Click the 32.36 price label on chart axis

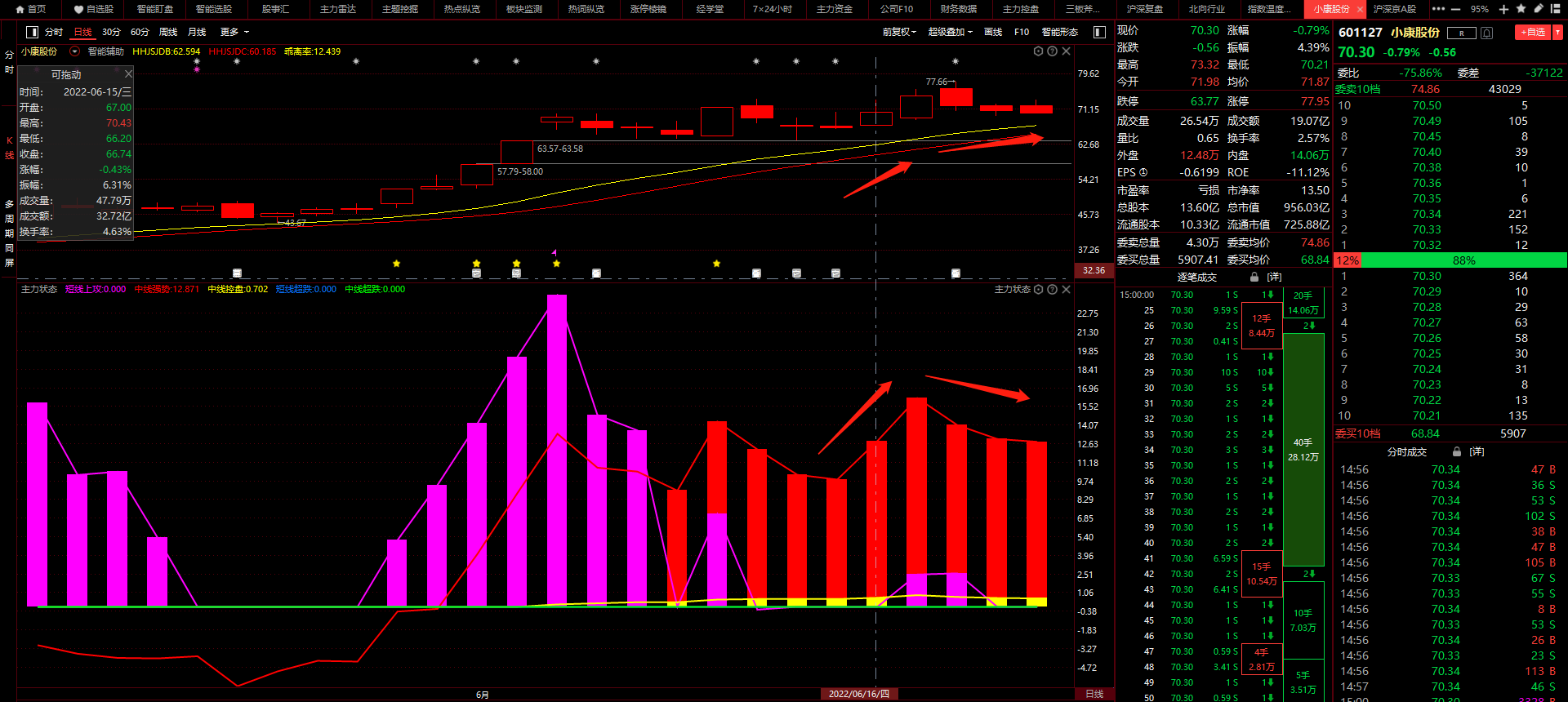coord(1094,270)
